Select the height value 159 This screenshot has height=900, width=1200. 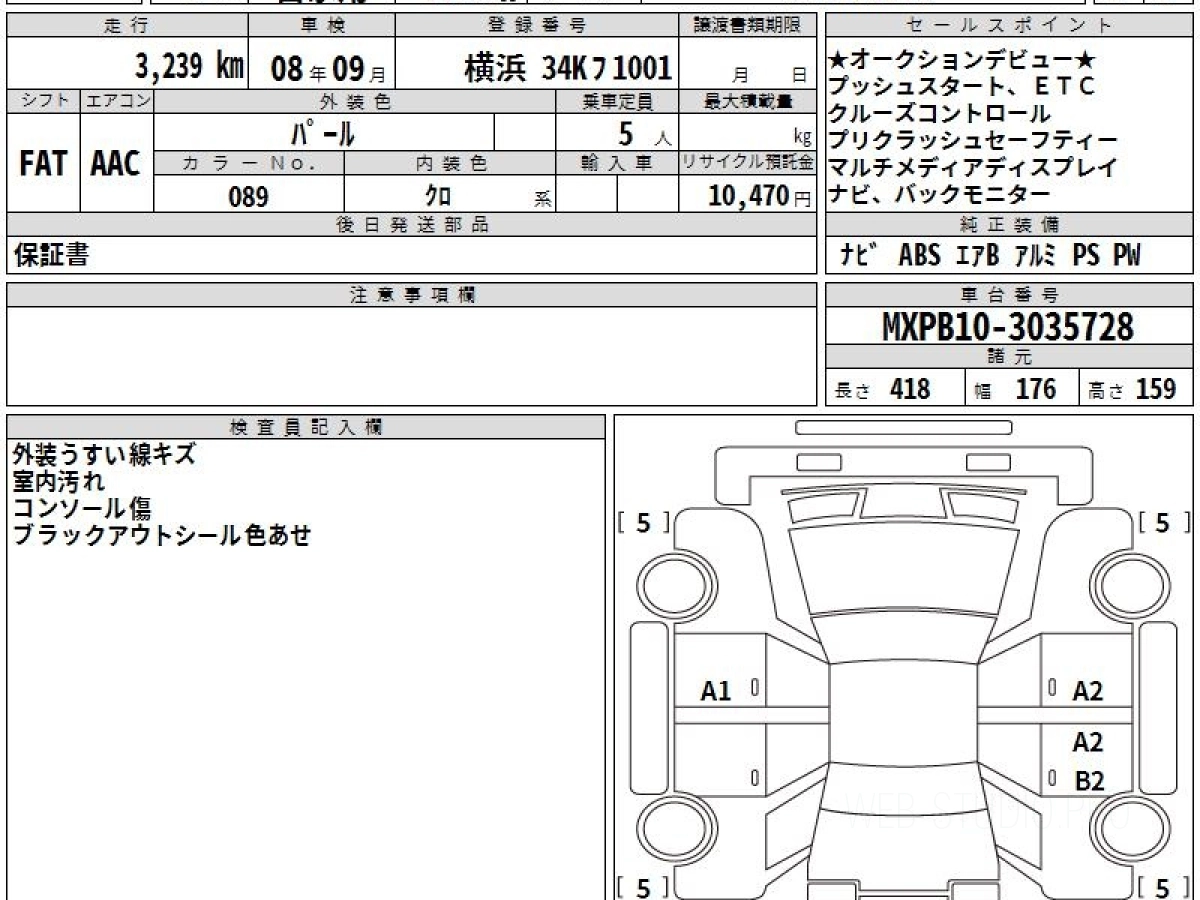click(1156, 389)
